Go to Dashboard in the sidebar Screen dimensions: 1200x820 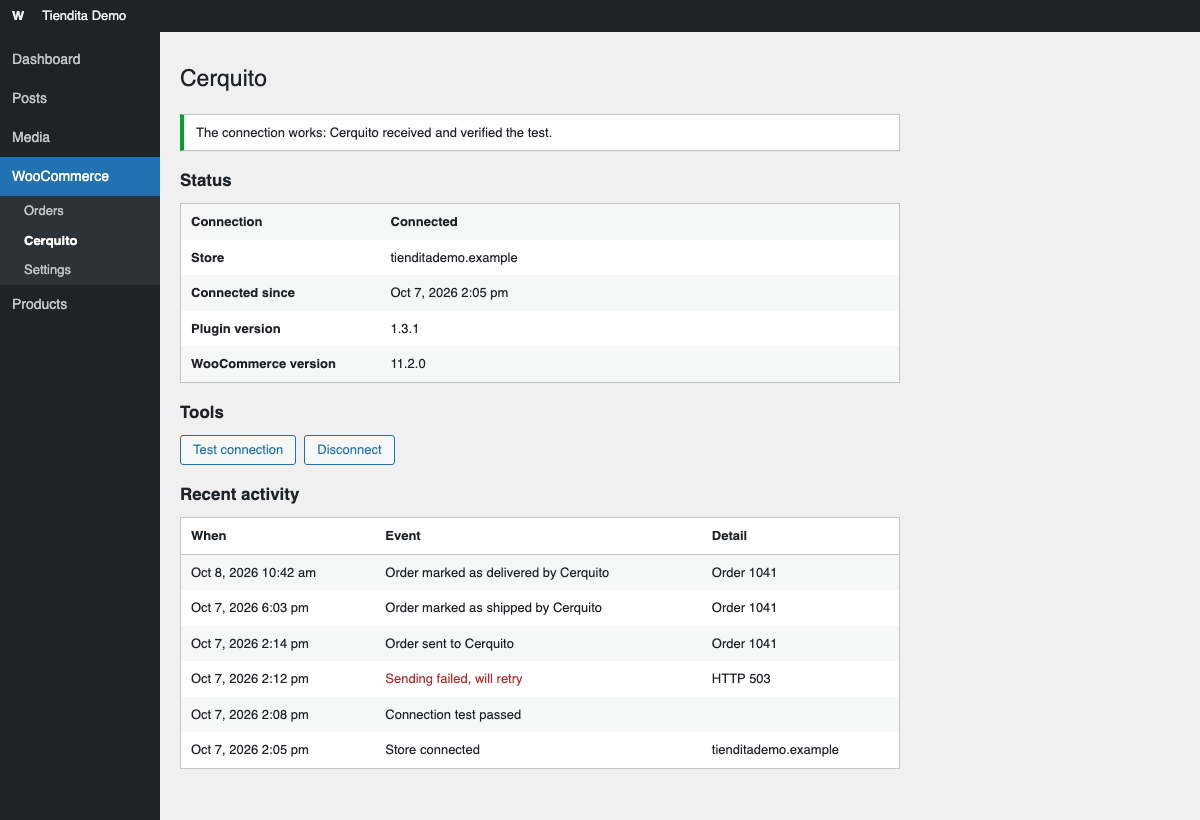click(x=80, y=59)
